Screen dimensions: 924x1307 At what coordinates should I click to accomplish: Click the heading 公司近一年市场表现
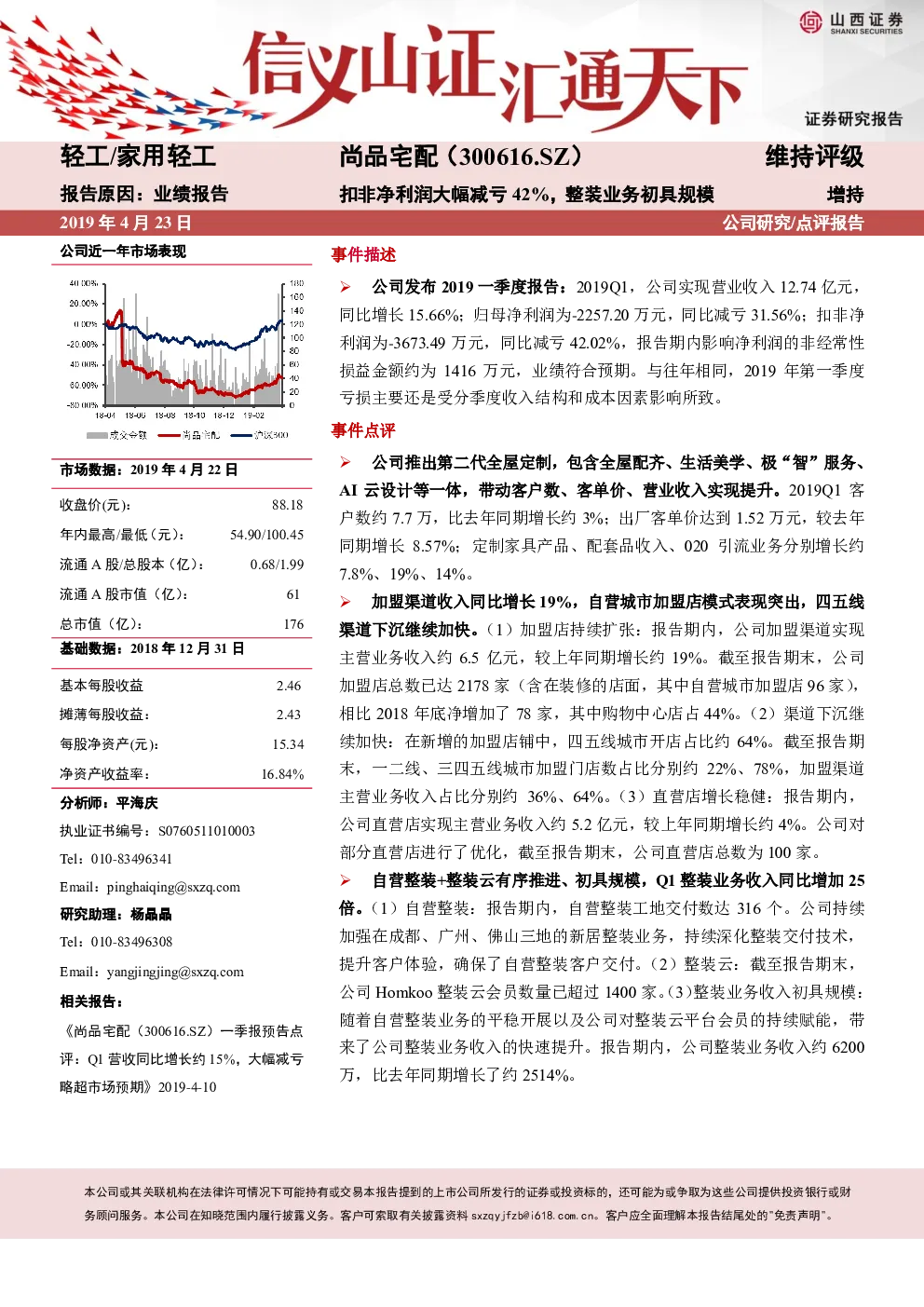123,252
